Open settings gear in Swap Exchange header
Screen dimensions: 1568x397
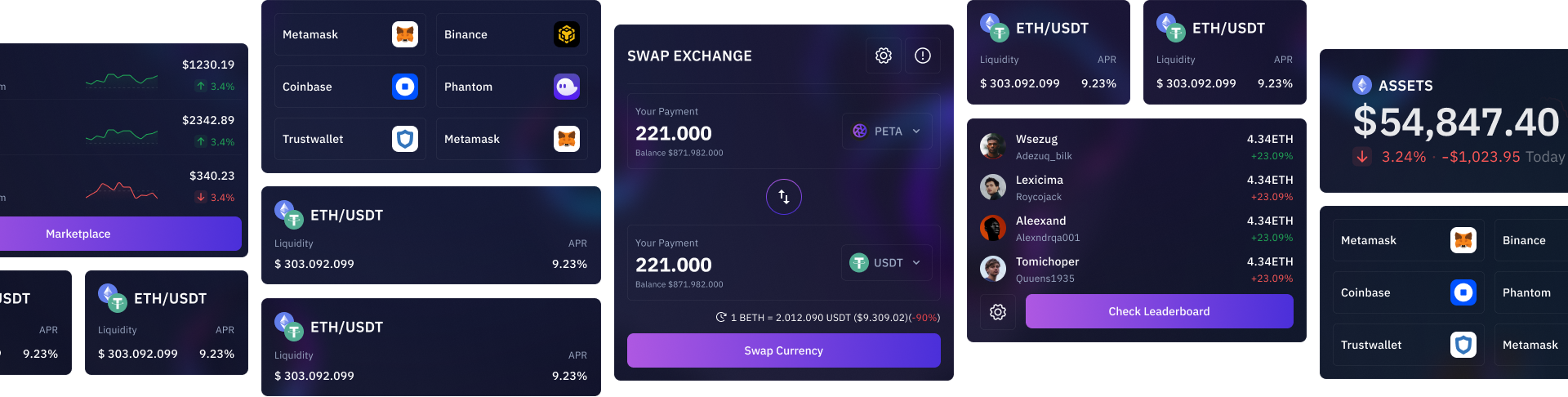coord(884,56)
